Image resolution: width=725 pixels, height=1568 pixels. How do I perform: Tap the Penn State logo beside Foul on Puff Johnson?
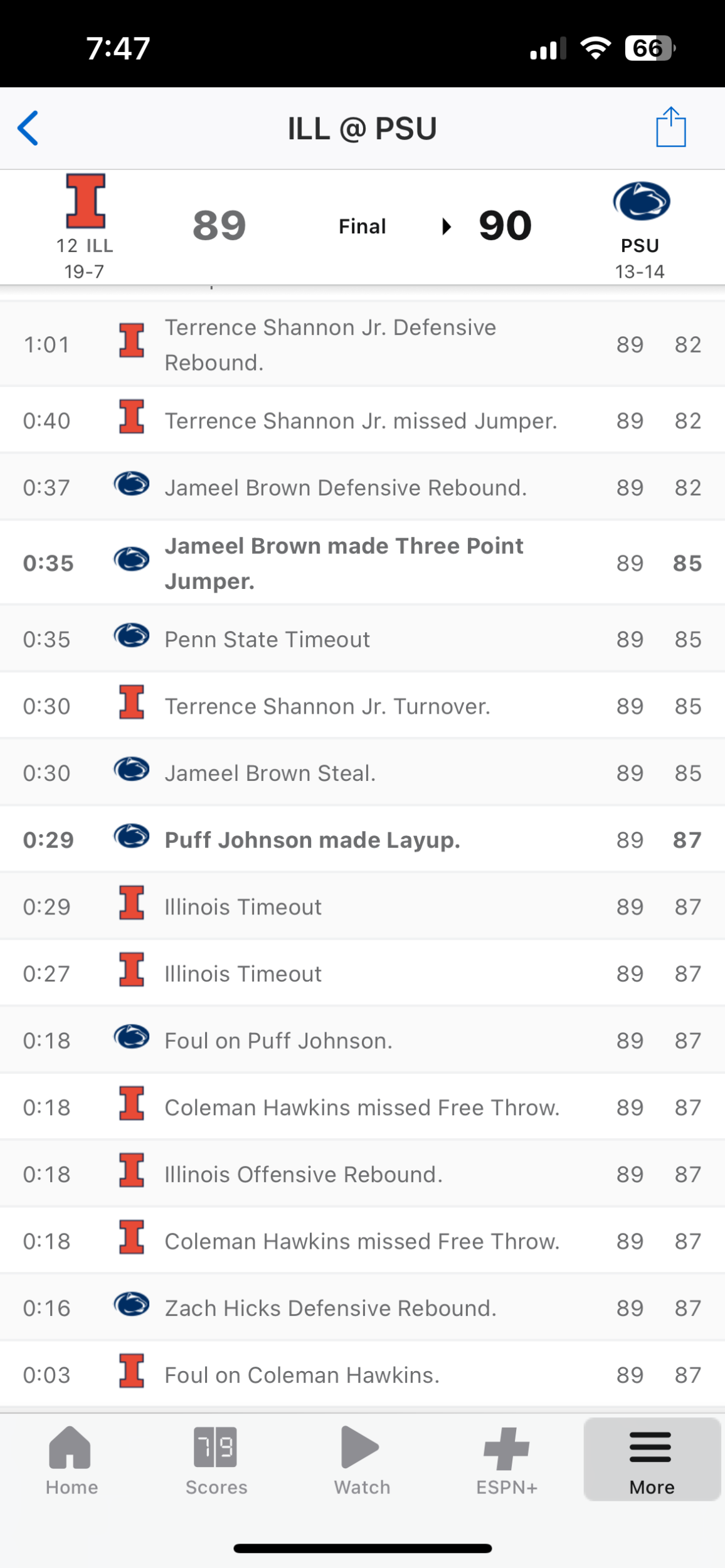(132, 1037)
